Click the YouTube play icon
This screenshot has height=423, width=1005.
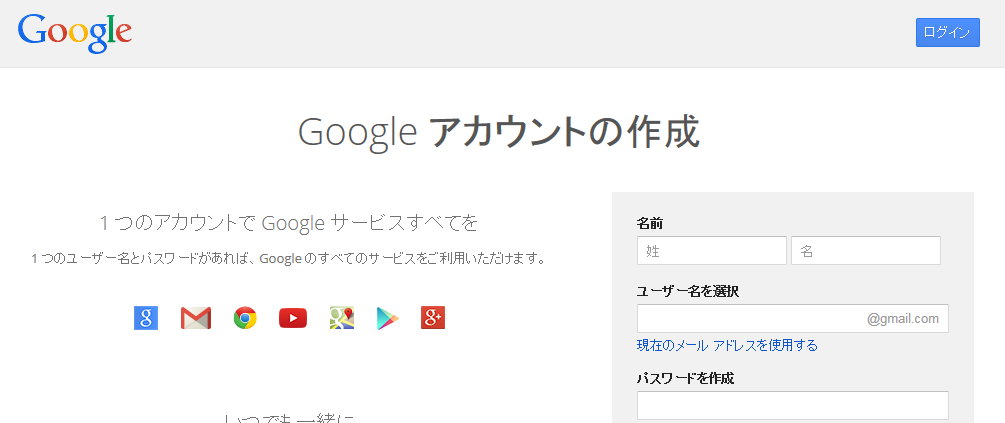(x=293, y=318)
